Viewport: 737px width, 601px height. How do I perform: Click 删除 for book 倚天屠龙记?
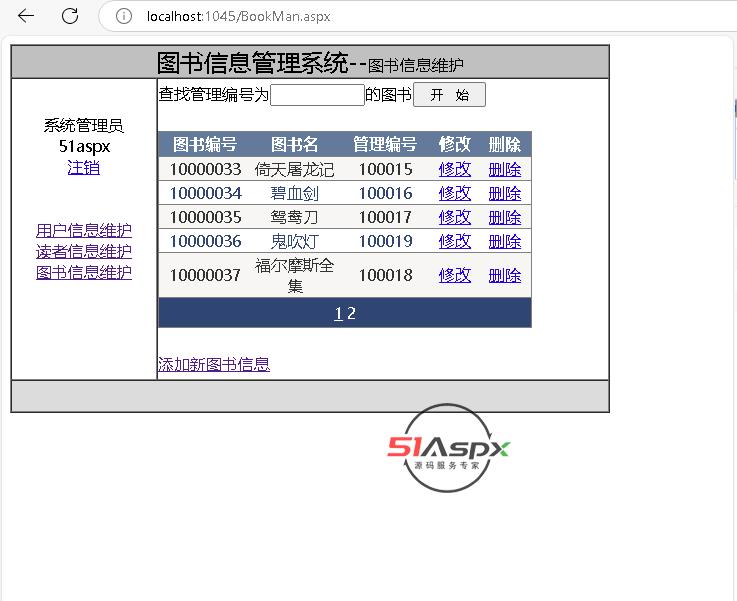click(x=504, y=169)
